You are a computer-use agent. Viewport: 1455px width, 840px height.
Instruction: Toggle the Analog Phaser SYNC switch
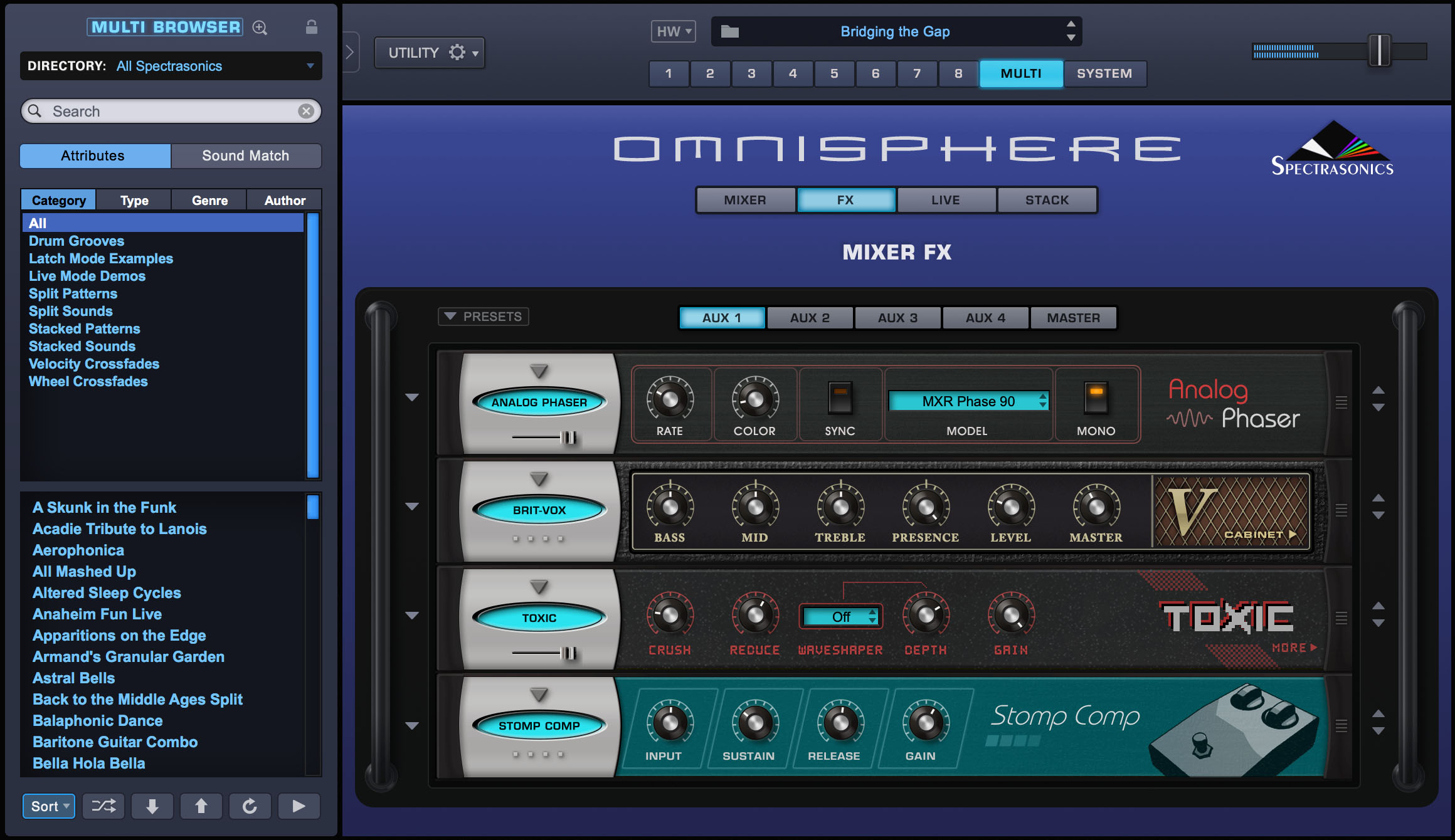point(840,398)
